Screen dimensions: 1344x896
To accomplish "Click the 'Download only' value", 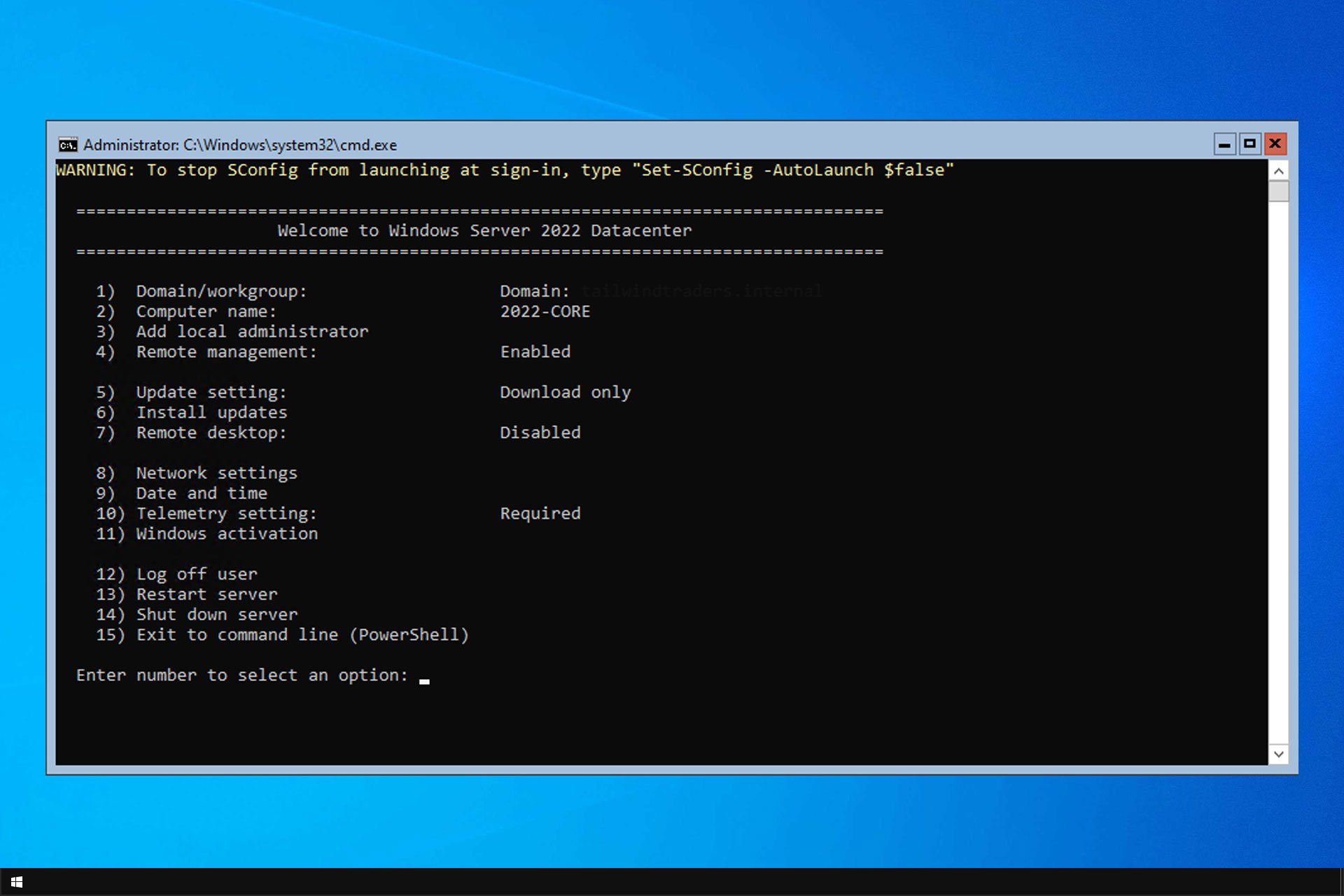I will [566, 393].
